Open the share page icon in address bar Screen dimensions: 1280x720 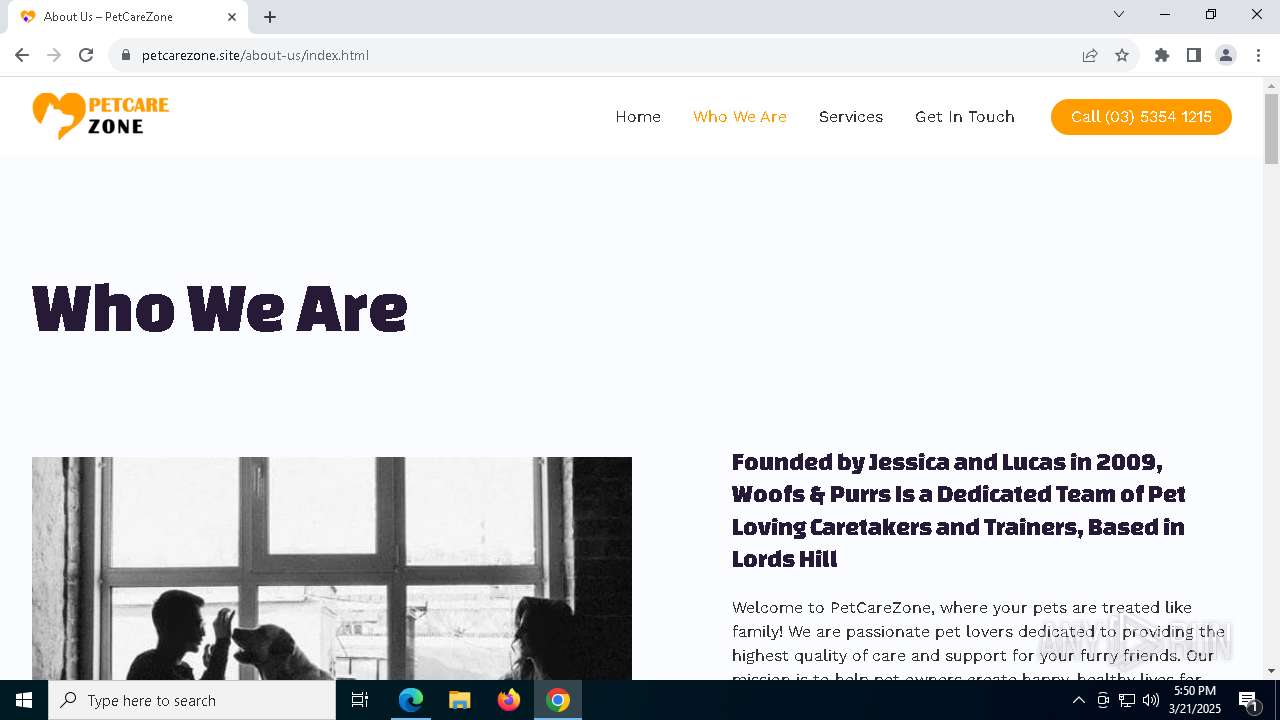(x=1090, y=55)
